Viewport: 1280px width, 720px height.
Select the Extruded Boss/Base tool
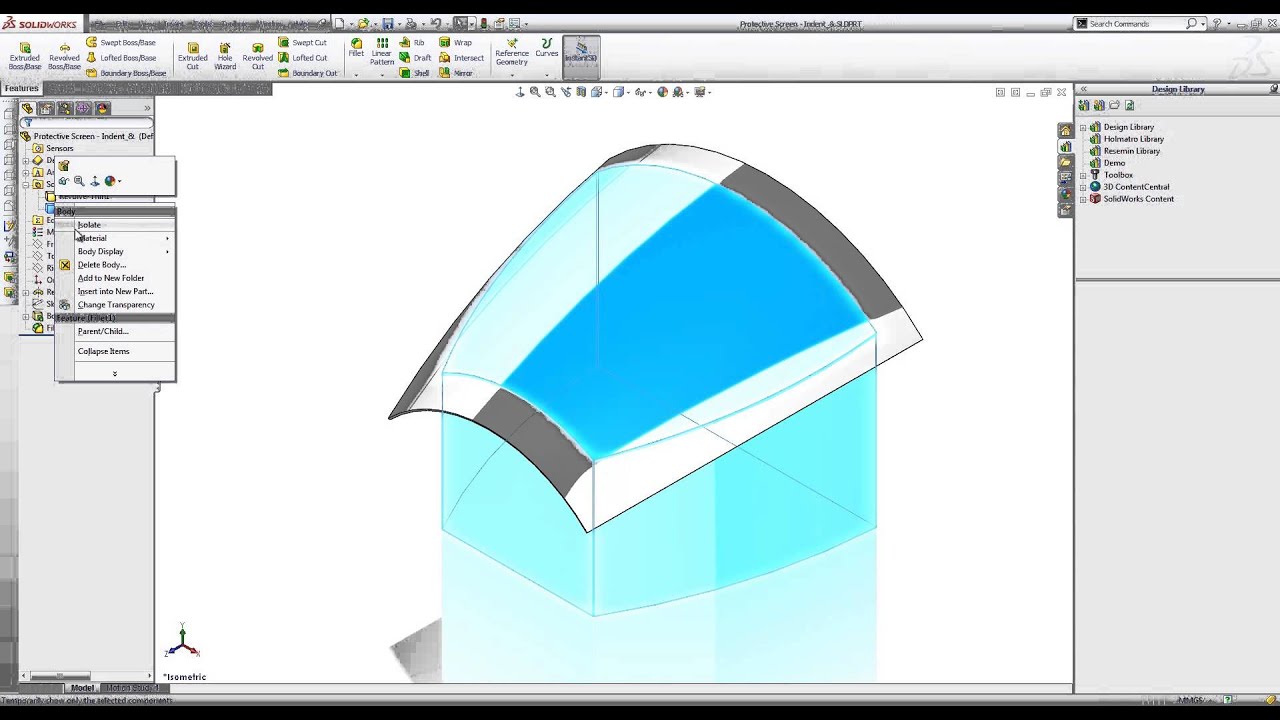(25, 56)
